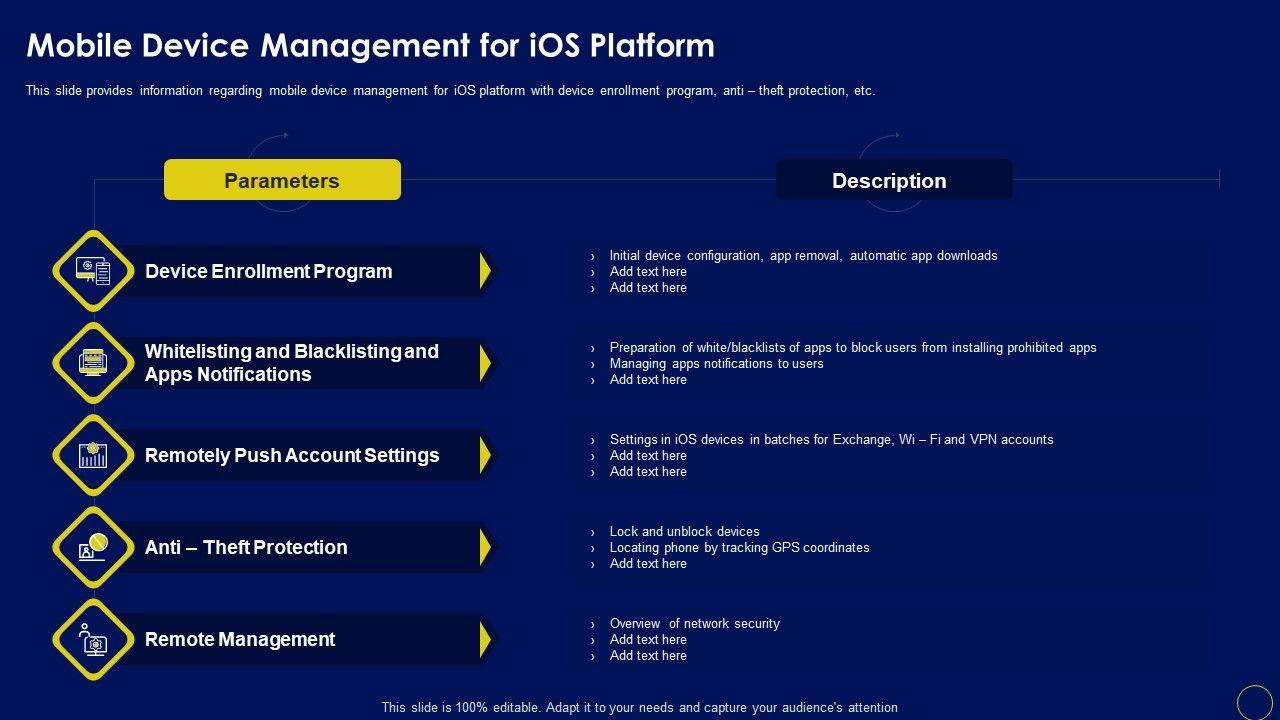Select the Remotely Push Account Settings icon
Viewport: 1280px width, 720px height.
click(93, 455)
